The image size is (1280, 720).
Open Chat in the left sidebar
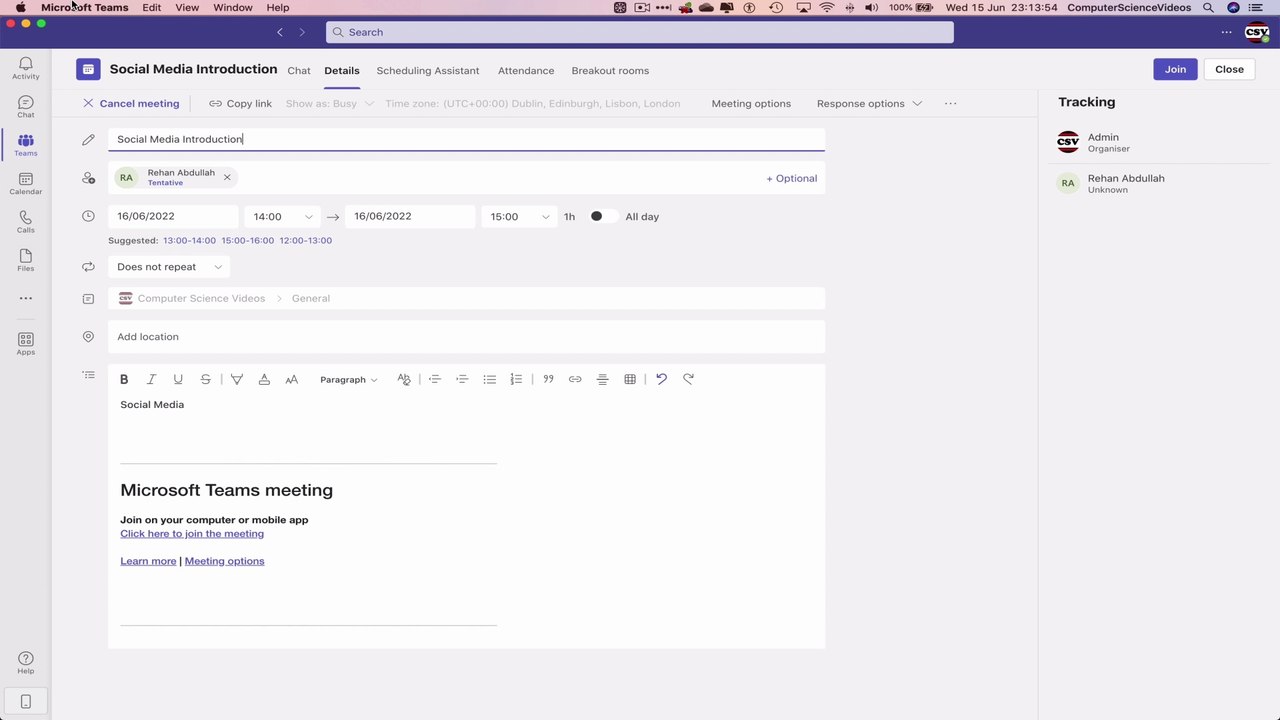coord(26,107)
